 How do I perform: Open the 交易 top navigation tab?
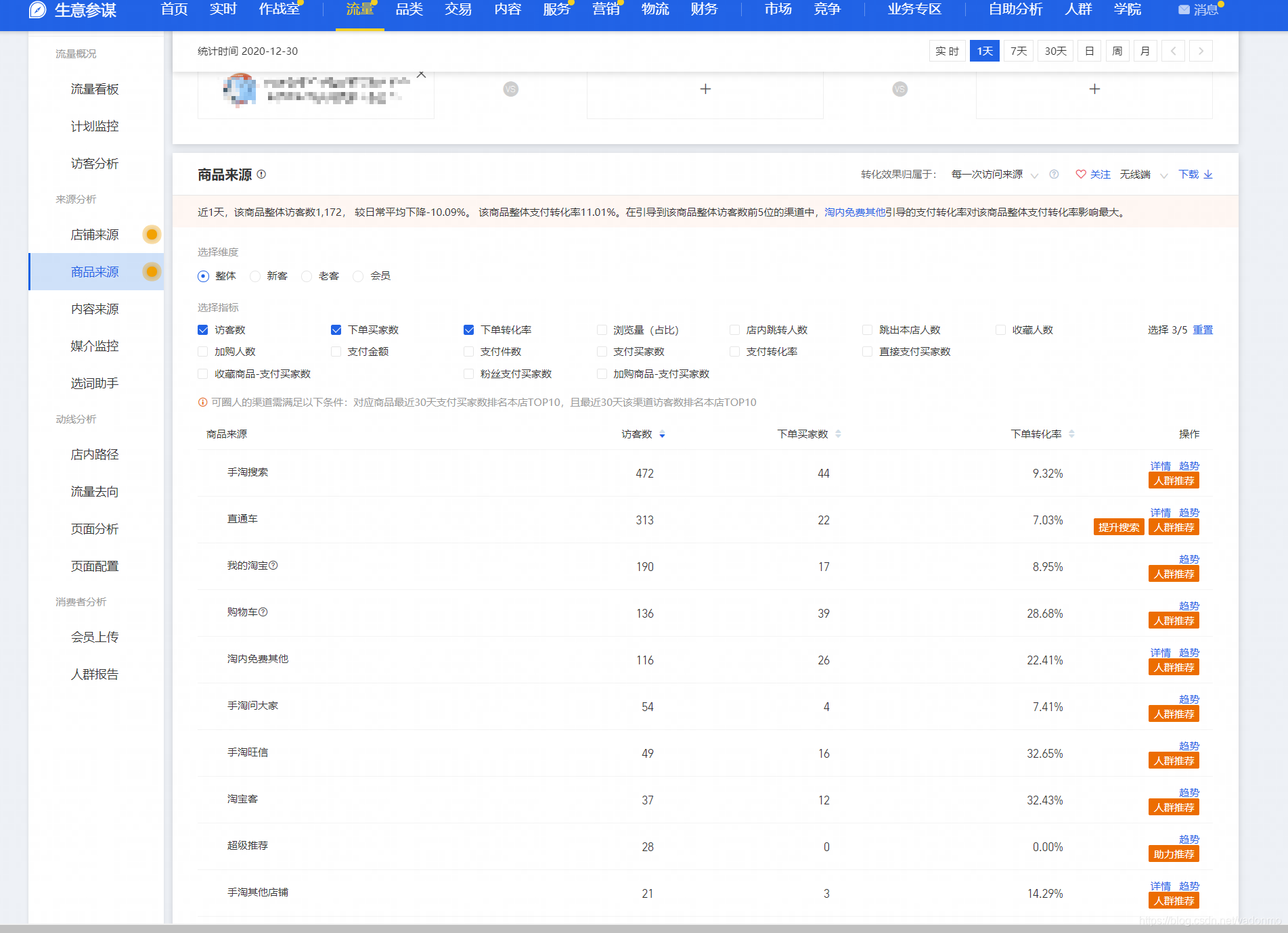click(x=458, y=9)
